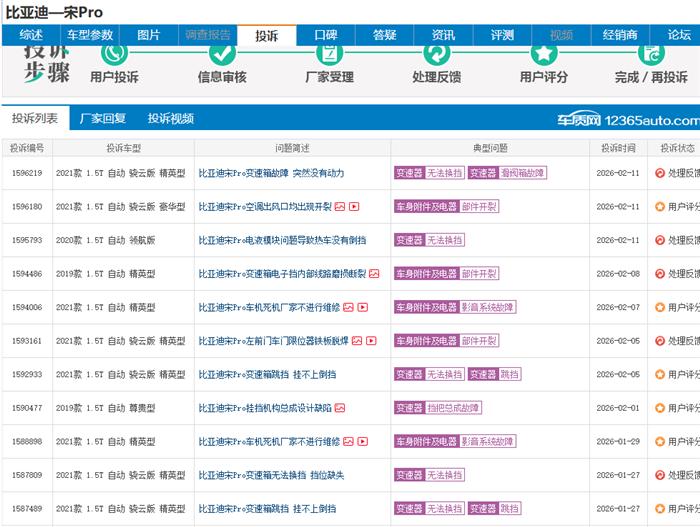Open the 口碑 navigation tab

[326, 35]
